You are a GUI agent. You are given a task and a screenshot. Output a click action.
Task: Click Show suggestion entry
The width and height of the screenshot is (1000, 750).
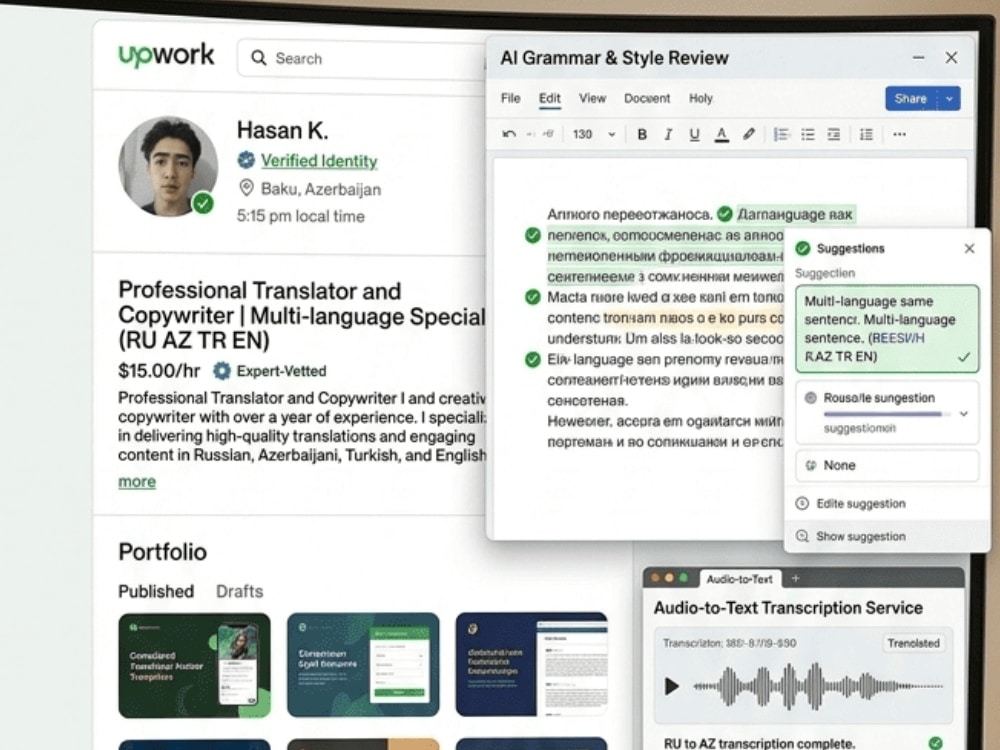click(x=886, y=536)
